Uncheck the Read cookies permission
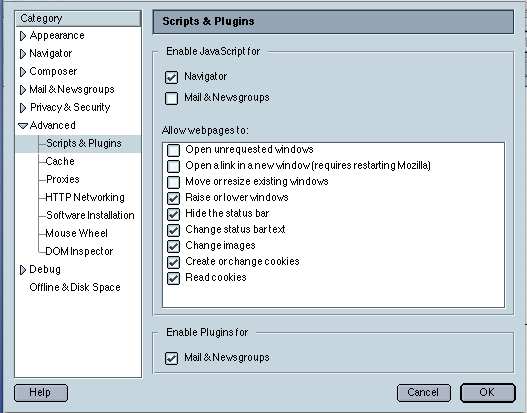 click(173, 278)
